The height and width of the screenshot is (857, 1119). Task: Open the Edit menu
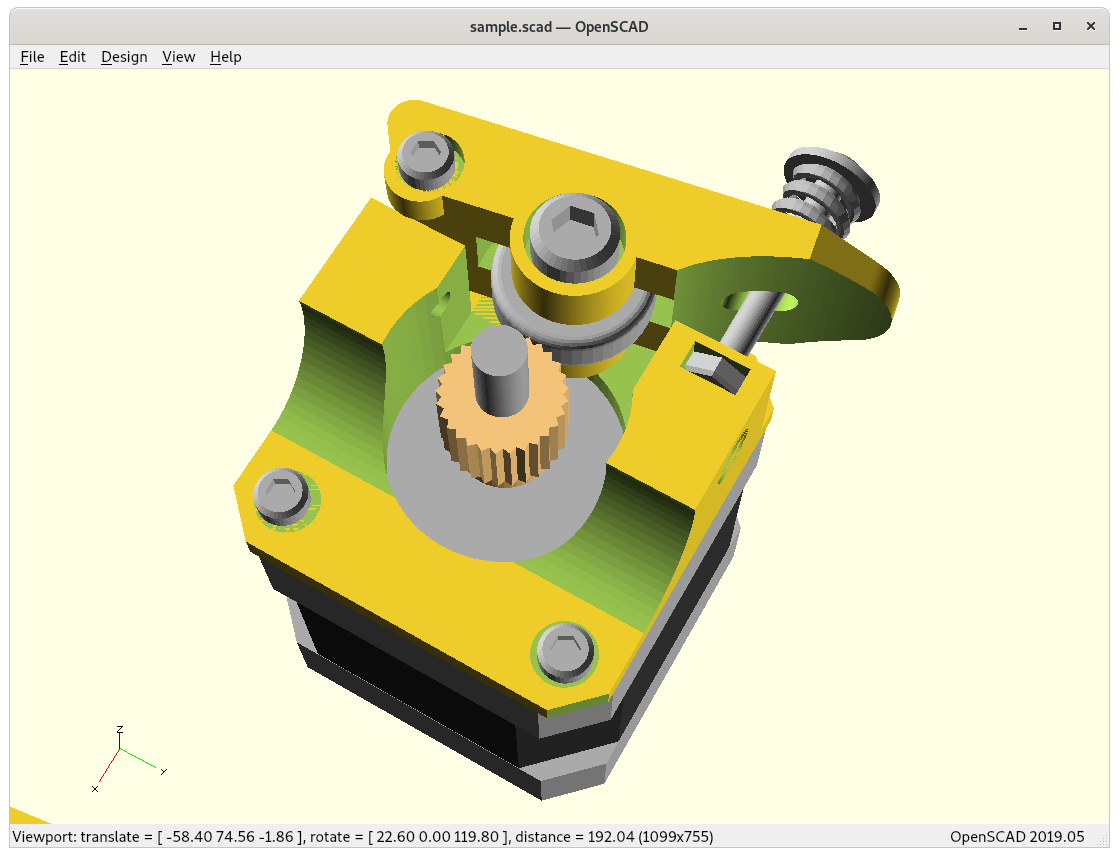[x=72, y=57]
